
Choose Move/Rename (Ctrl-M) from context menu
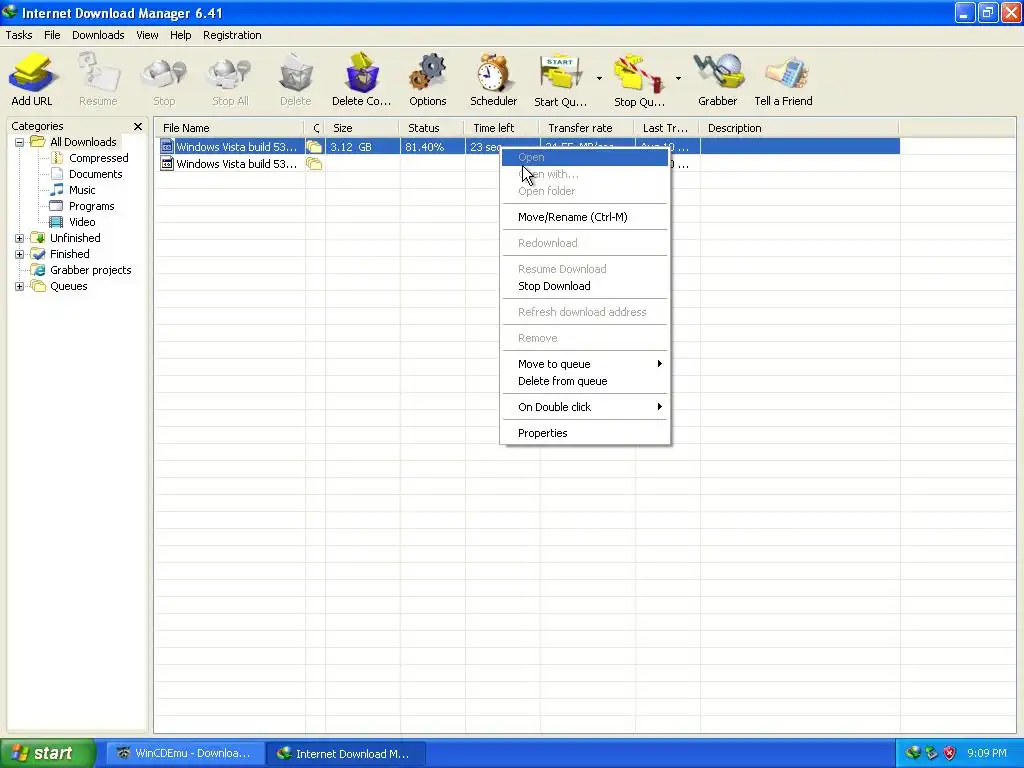coord(585,217)
